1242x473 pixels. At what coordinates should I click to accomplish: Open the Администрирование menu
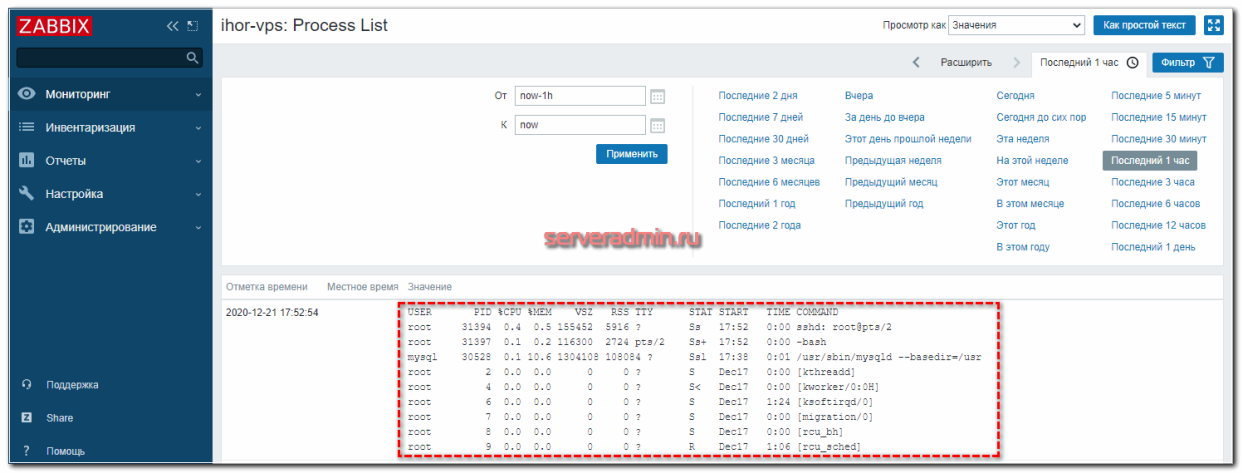(108, 227)
